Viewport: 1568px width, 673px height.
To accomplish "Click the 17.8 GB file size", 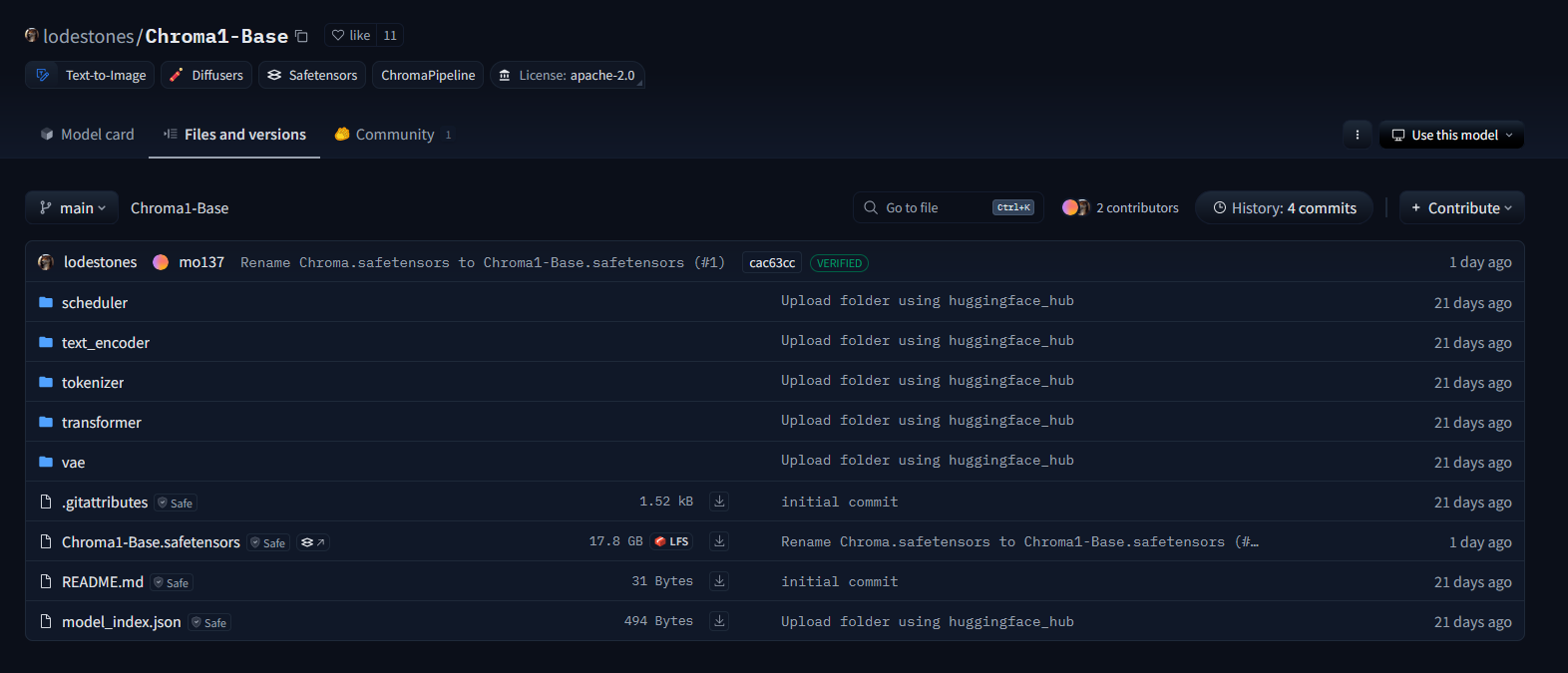I will [x=615, y=541].
